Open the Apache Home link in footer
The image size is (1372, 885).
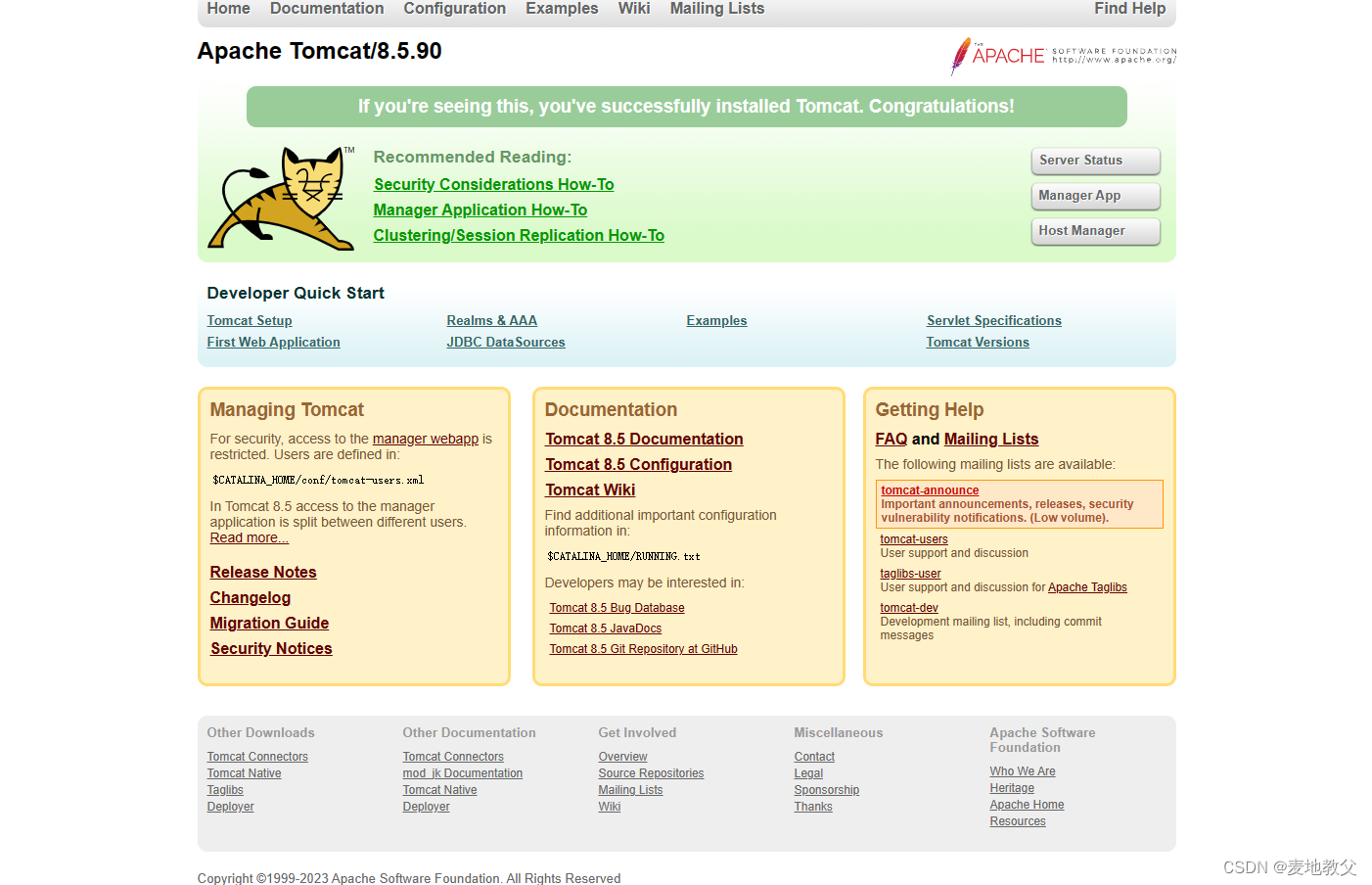click(1027, 804)
